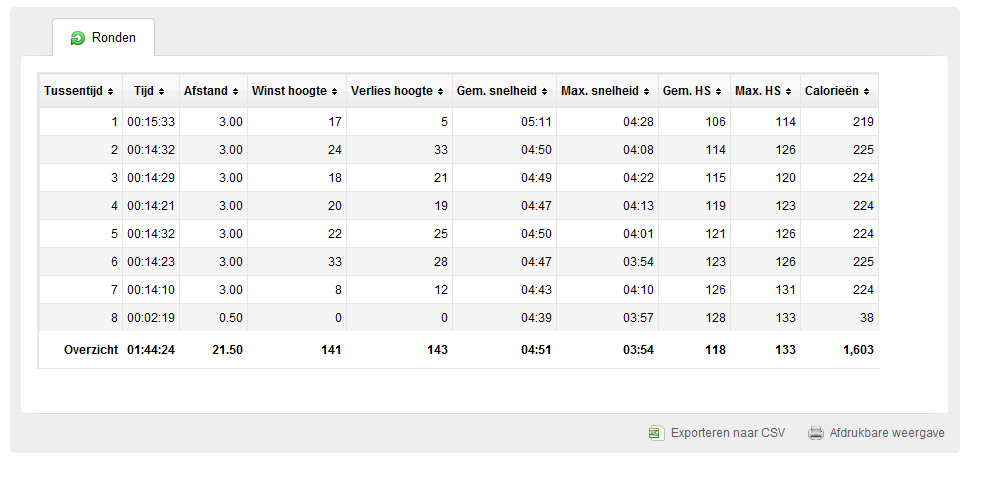Viewport: 994px width, 479px height.
Task: Click sort arrows next to Afstand
Action: (235, 91)
